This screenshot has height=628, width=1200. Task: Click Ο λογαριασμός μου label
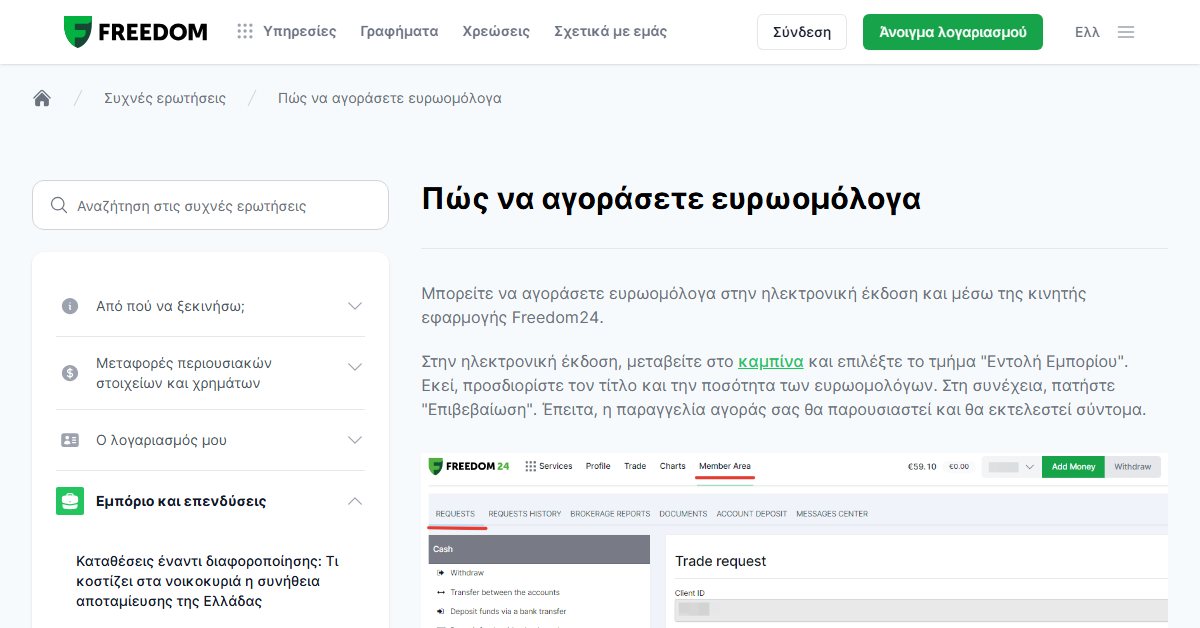click(161, 440)
